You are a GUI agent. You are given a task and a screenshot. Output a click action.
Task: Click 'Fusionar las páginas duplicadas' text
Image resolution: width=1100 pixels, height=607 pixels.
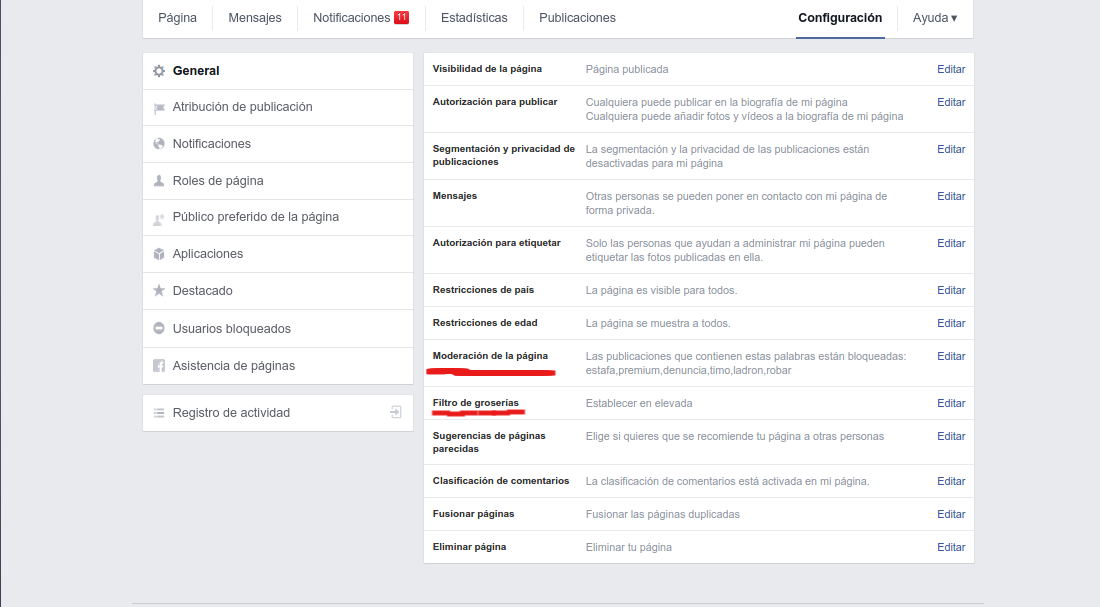point(663,514)
